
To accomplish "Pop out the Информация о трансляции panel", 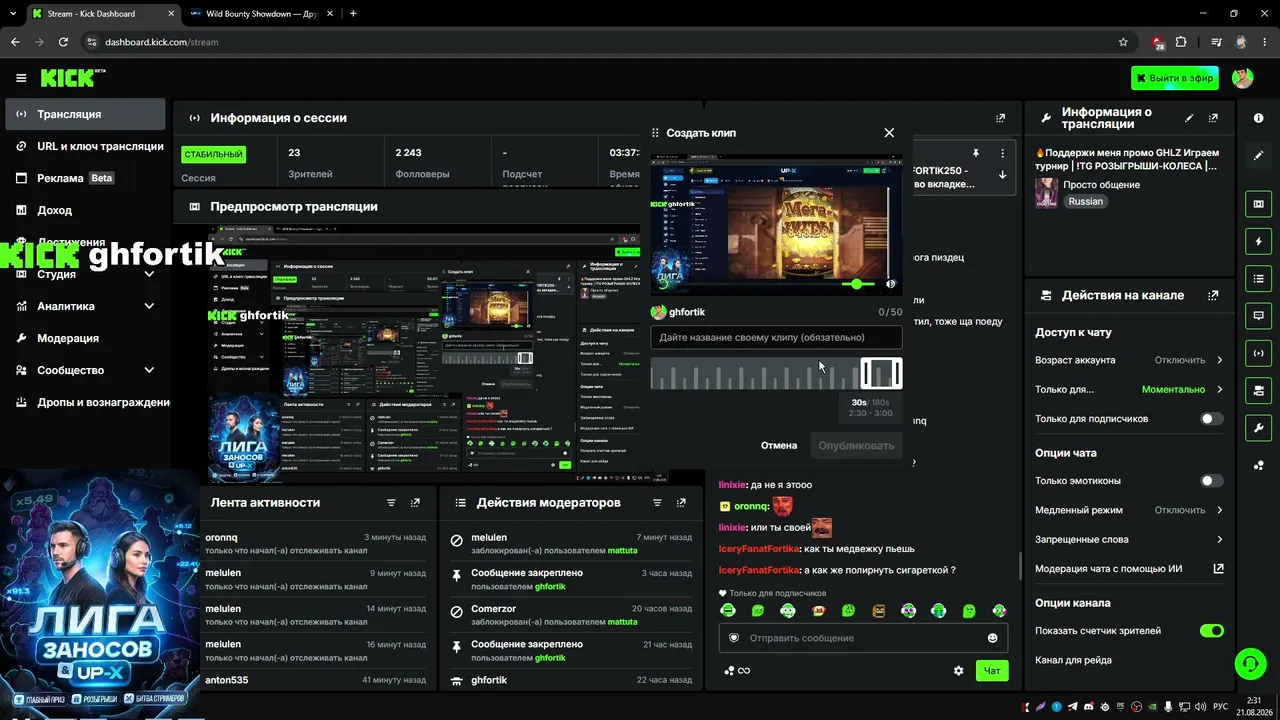I will click(x=1213, y=118).
